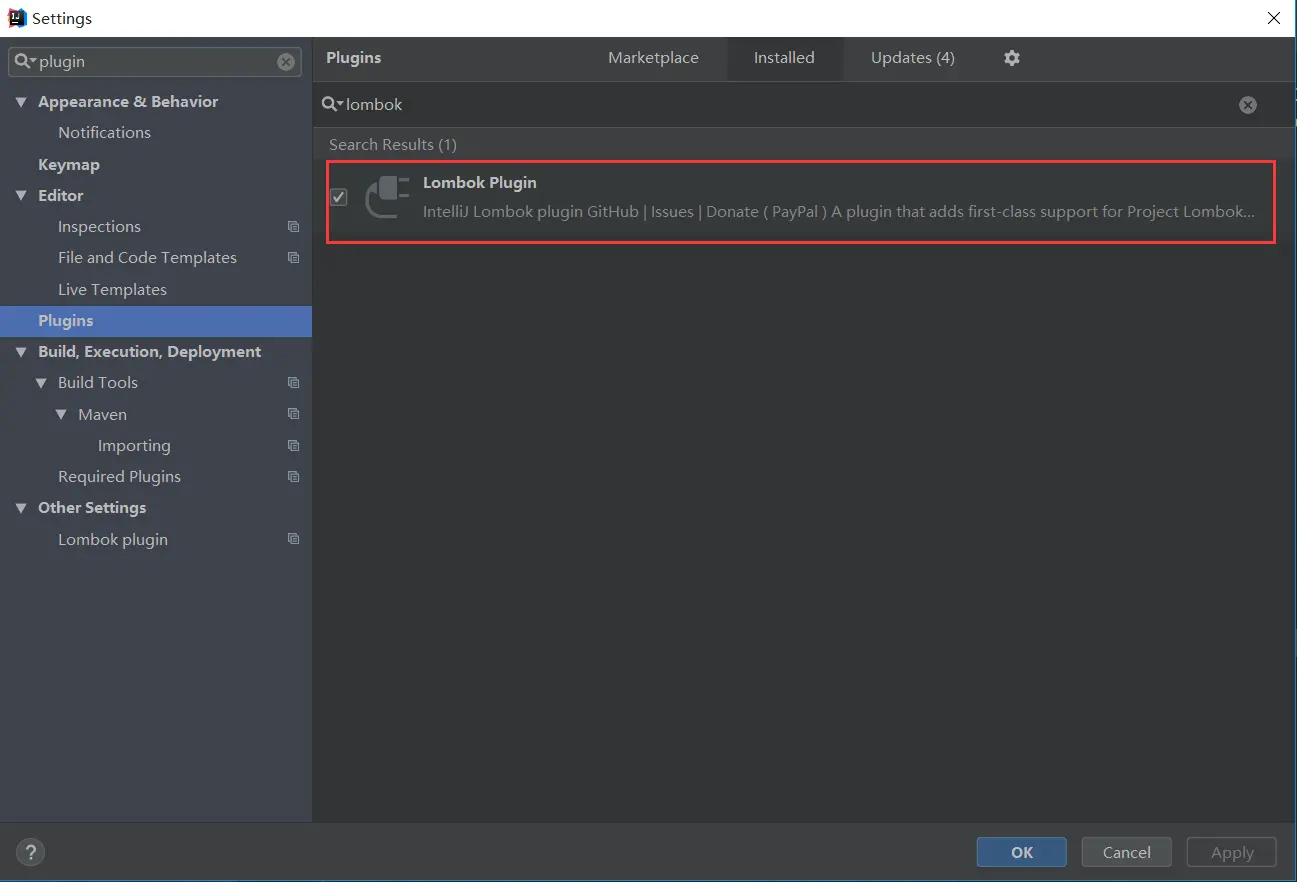Screen dimensions: 1297x882
Task: Select Plugins in the settings tree
Action: click(x=156, y=321)
